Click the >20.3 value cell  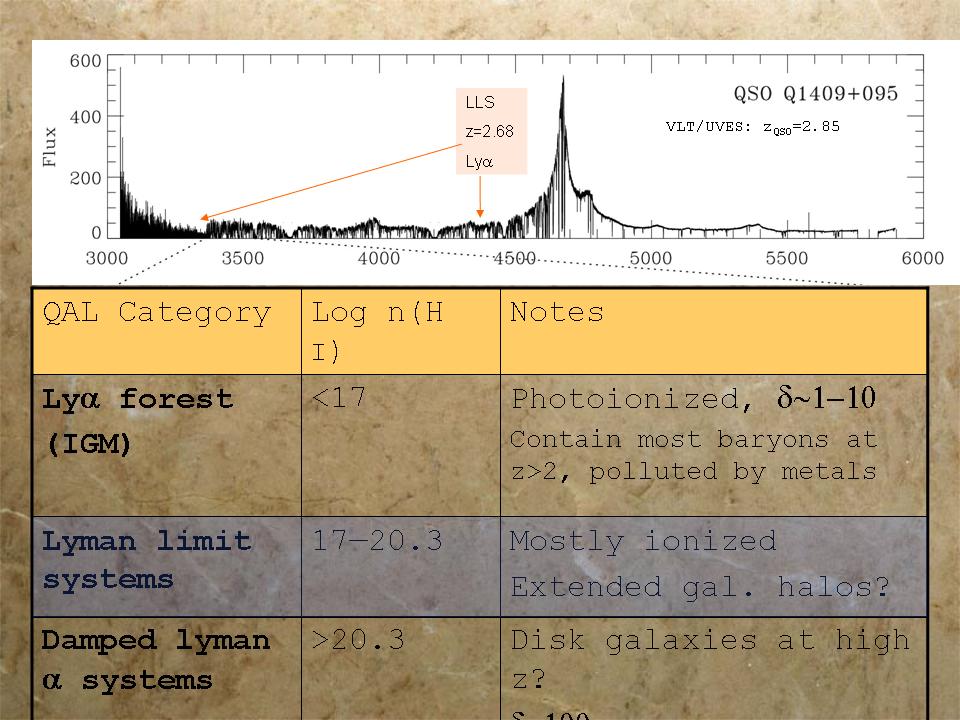pyautogui.click(x=358, y=640)
